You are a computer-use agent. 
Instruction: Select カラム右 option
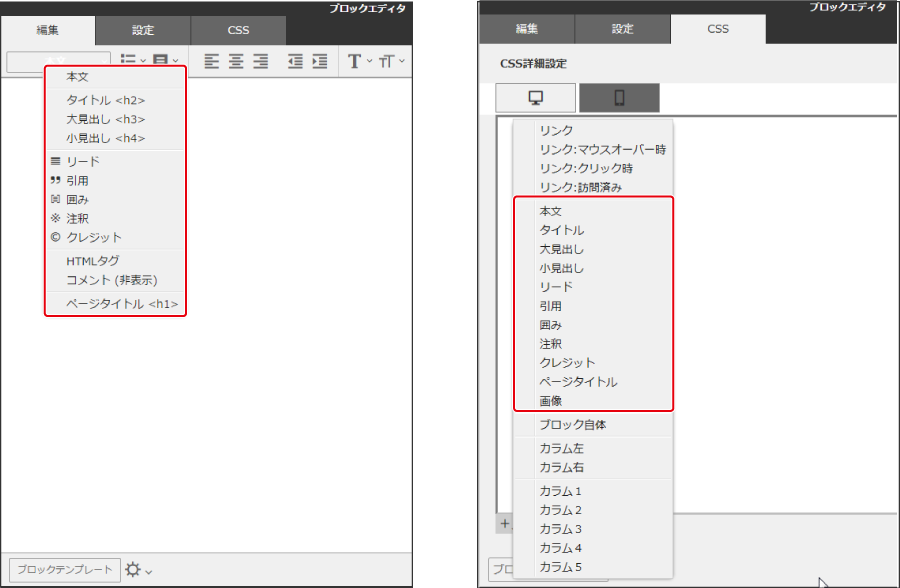pyautogui.click(x=593, y=467)
